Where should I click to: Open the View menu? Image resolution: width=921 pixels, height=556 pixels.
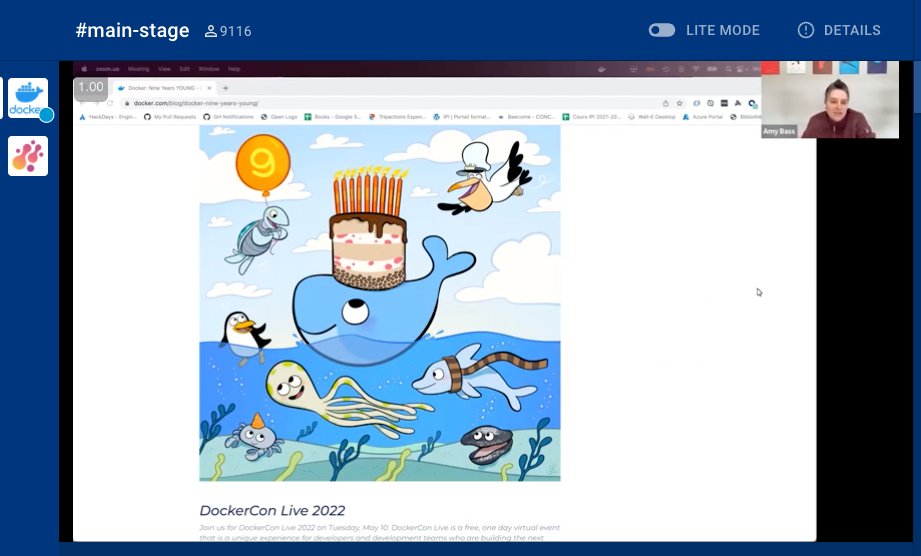(164, 69)
